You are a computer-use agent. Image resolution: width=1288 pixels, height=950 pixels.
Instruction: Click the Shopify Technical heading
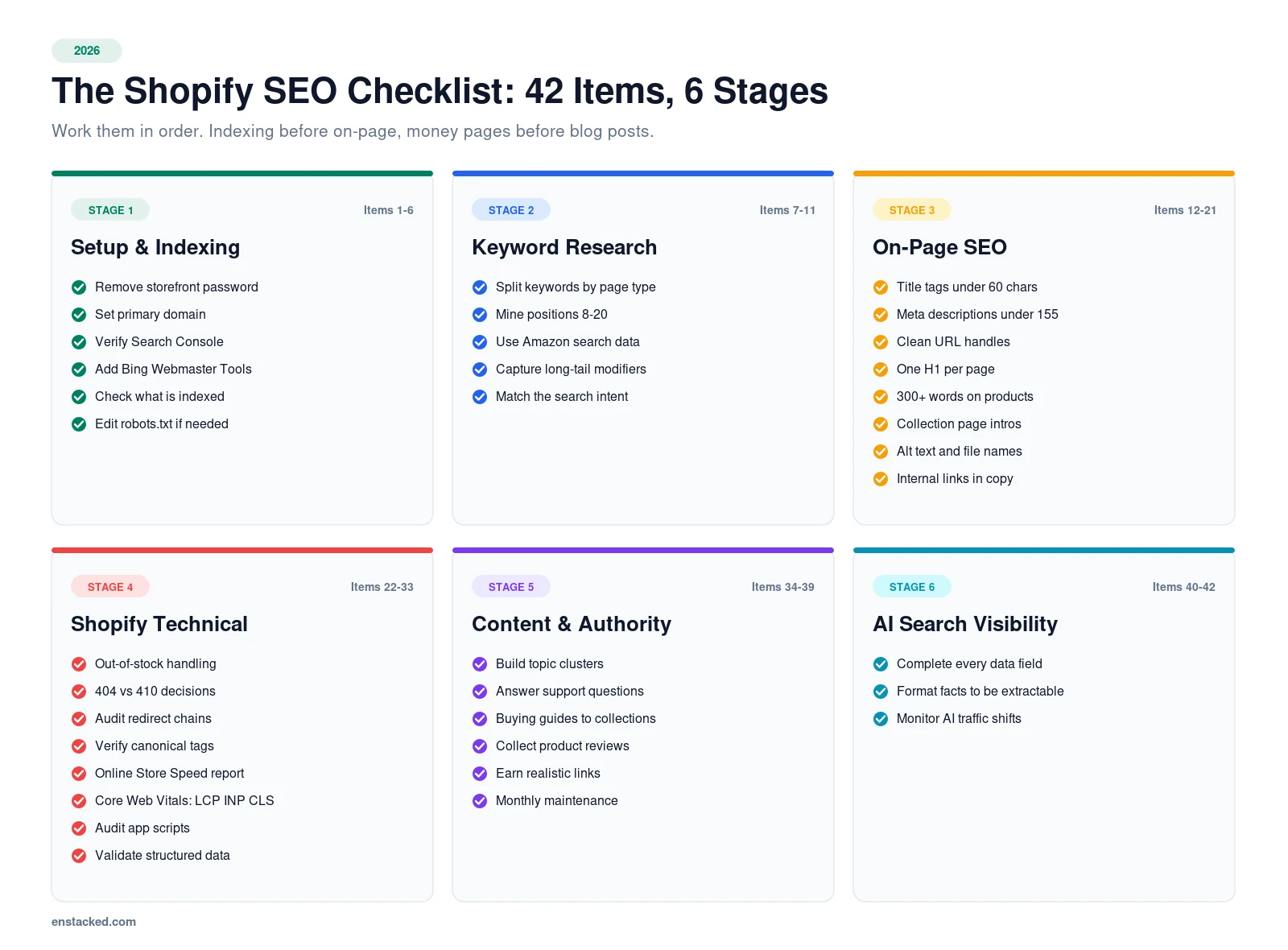(x=159, y=624)
